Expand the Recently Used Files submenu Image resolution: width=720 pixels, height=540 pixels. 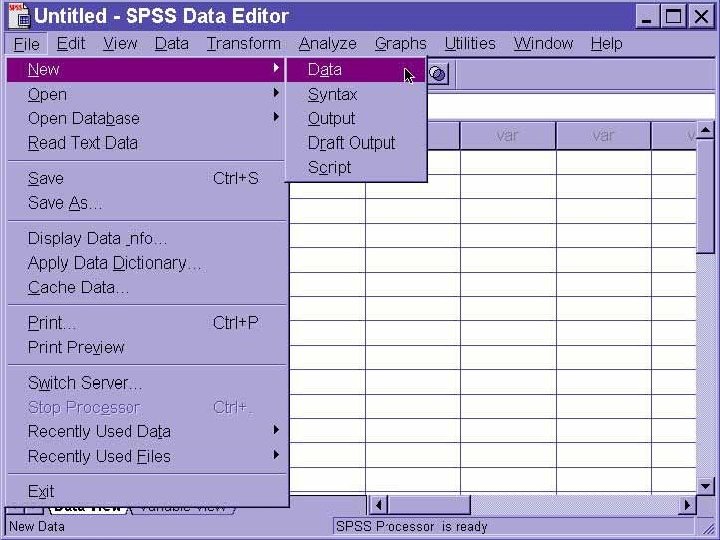tap(146, 456)
